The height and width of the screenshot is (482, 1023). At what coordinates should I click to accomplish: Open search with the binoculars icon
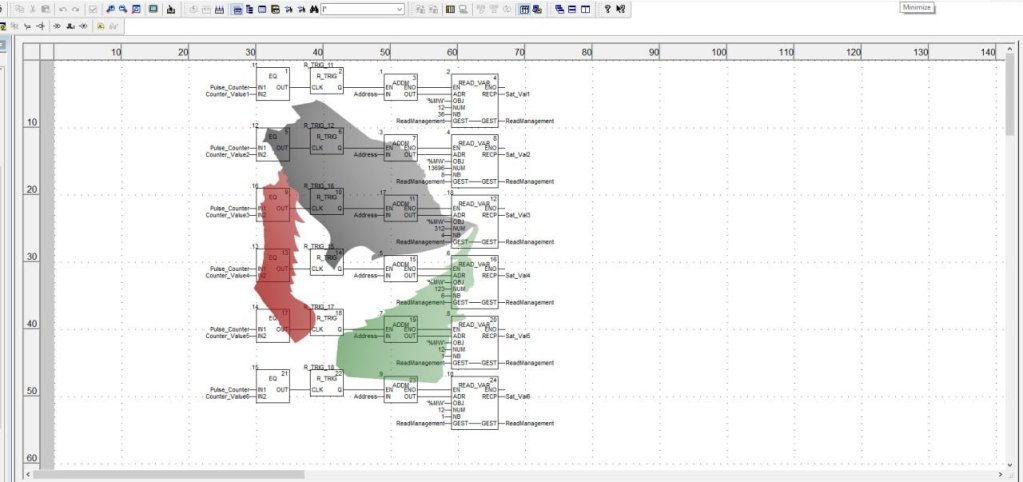[313, 9]
